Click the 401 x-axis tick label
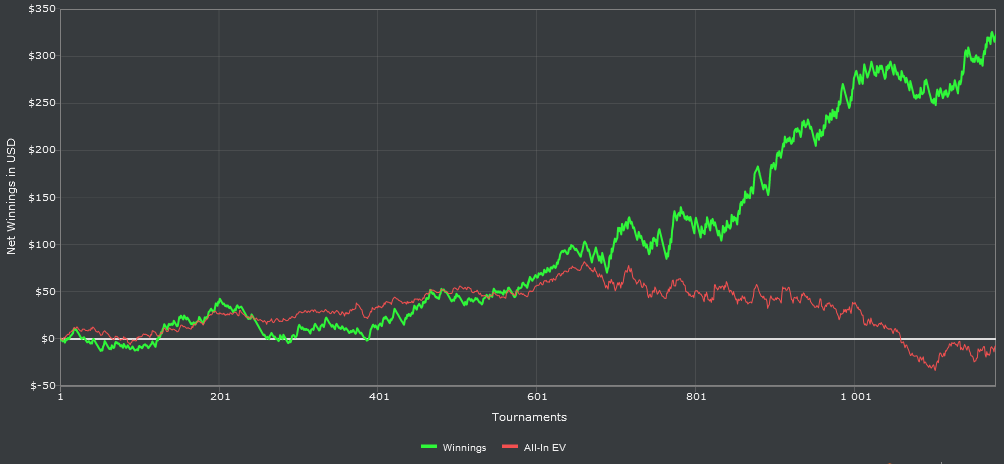1004x464 pixels. 378,397
